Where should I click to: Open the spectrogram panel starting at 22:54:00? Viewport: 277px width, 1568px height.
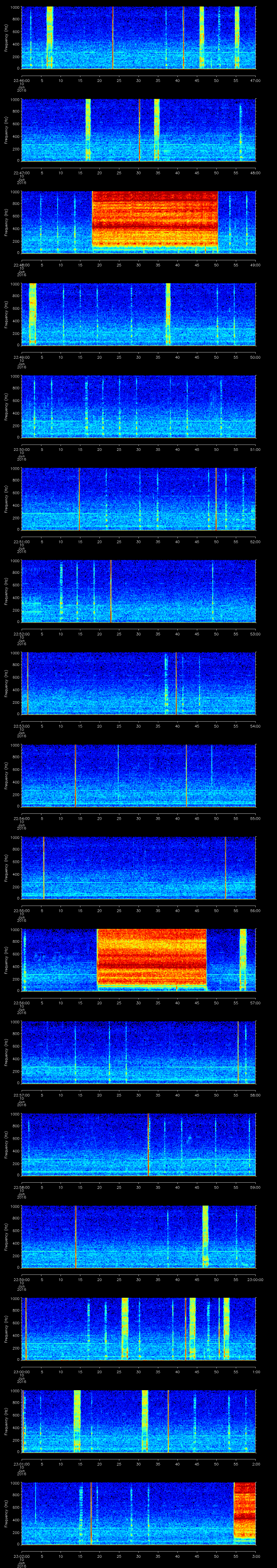point(139,775)
